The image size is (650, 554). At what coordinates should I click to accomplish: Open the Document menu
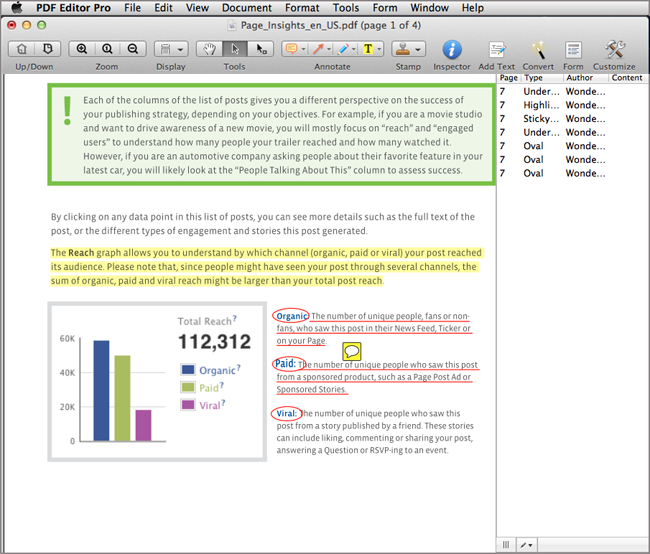click(x=247, y=7)
